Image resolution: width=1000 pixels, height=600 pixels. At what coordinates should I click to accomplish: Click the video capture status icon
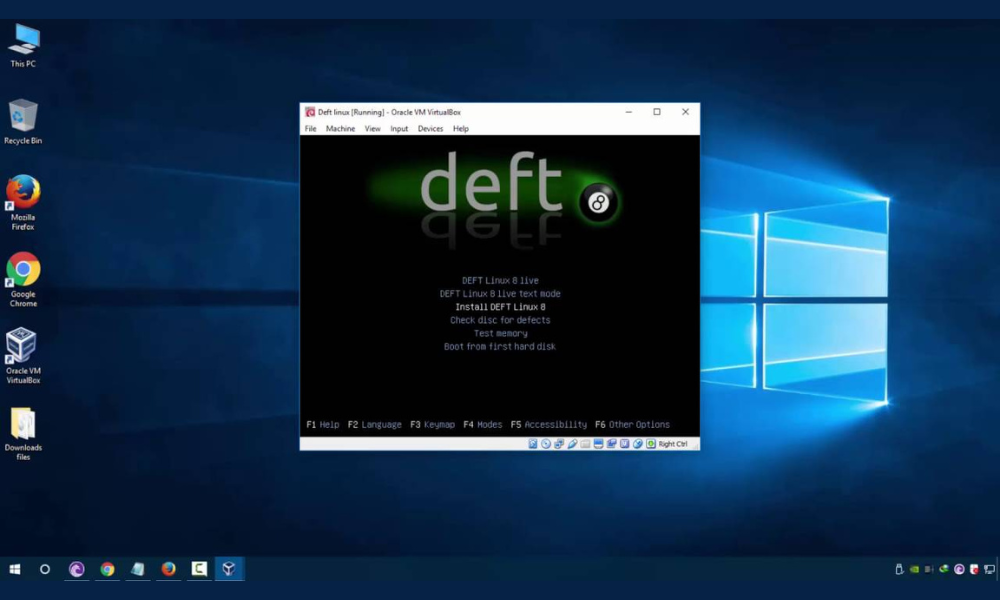coord(612,444)
